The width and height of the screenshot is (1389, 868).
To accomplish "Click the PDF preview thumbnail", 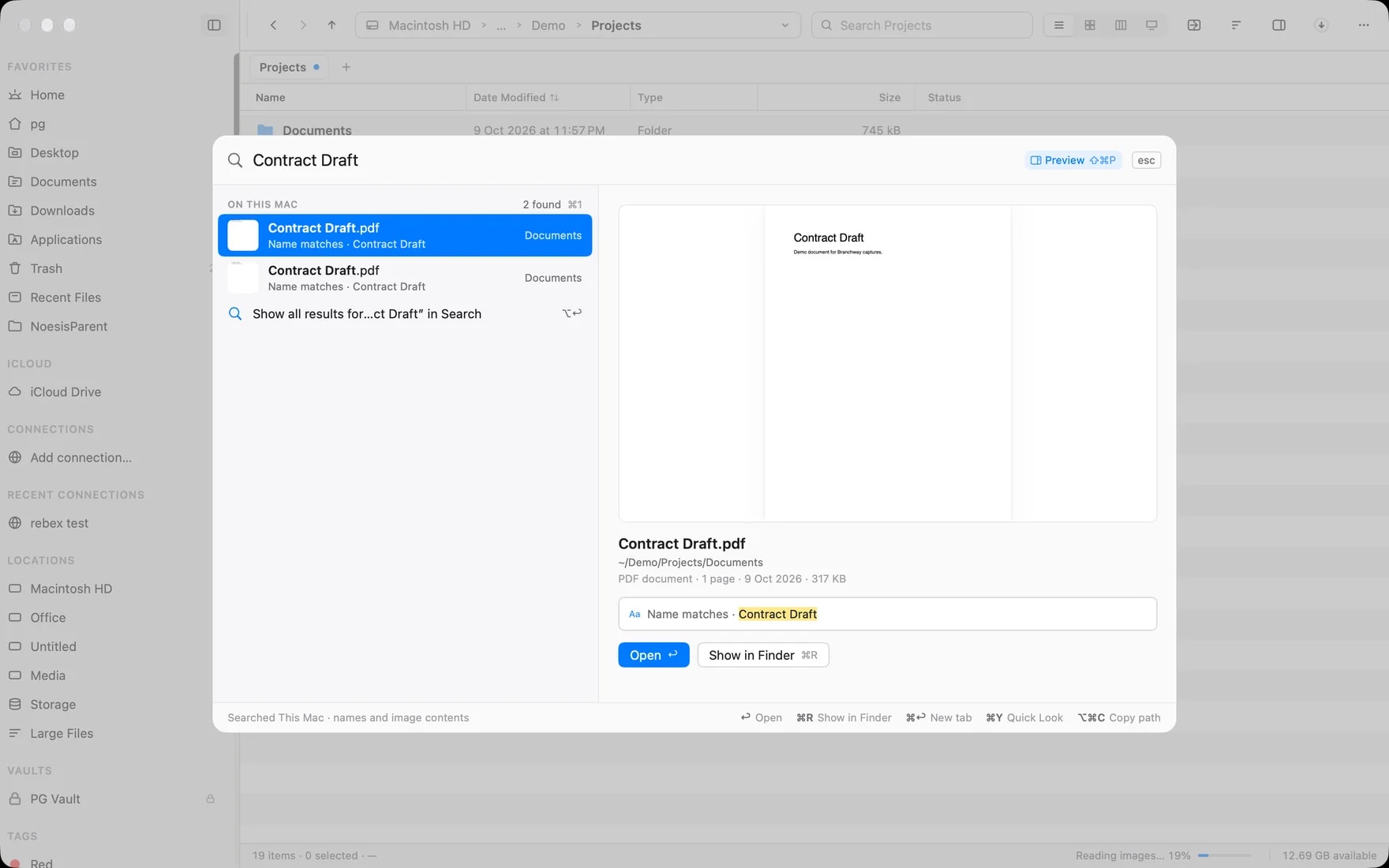I will (x=887, y=363).
